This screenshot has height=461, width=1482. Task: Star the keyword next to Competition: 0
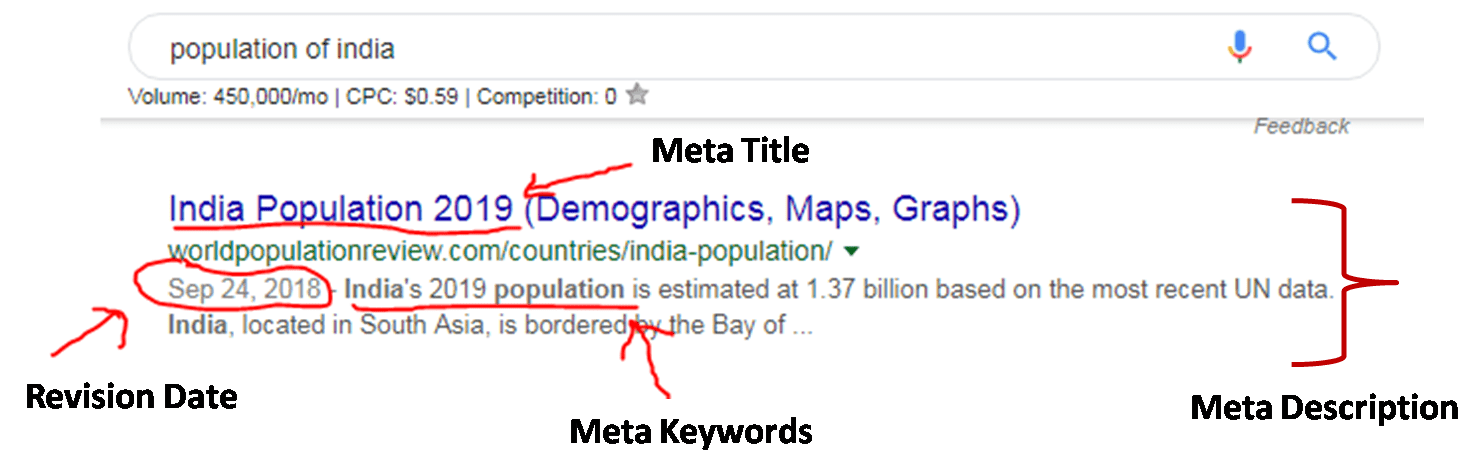(x=637, y=96)
